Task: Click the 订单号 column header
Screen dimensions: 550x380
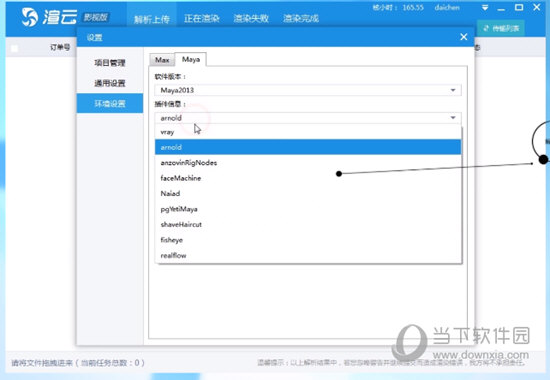Action: point(60,47)
